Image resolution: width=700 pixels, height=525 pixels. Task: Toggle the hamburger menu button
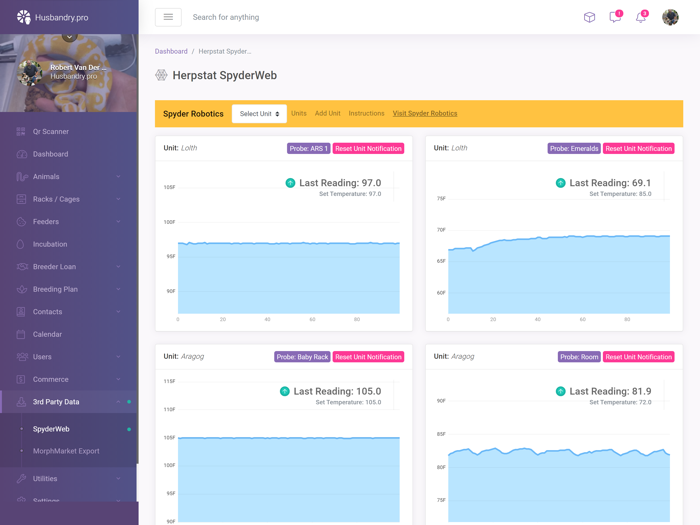(168, 17)
